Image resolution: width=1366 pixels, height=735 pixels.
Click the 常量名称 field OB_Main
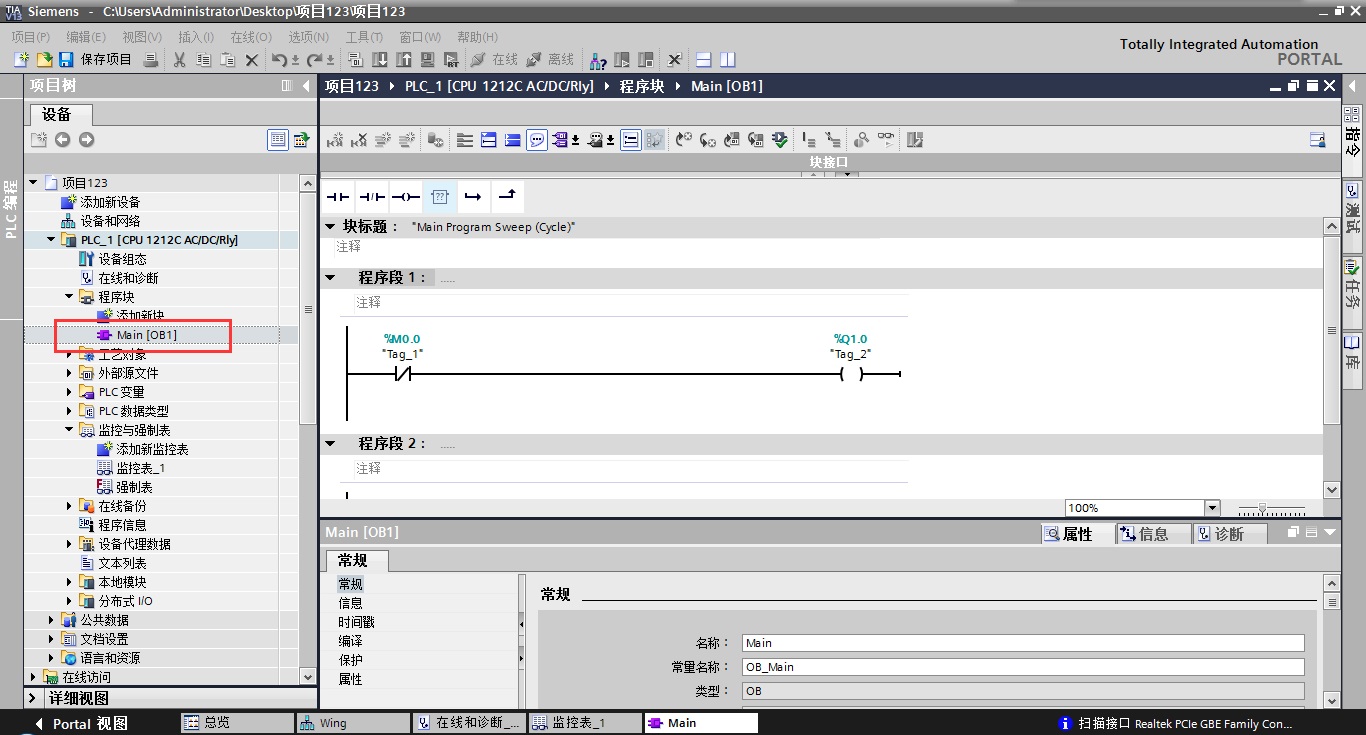1023,667
